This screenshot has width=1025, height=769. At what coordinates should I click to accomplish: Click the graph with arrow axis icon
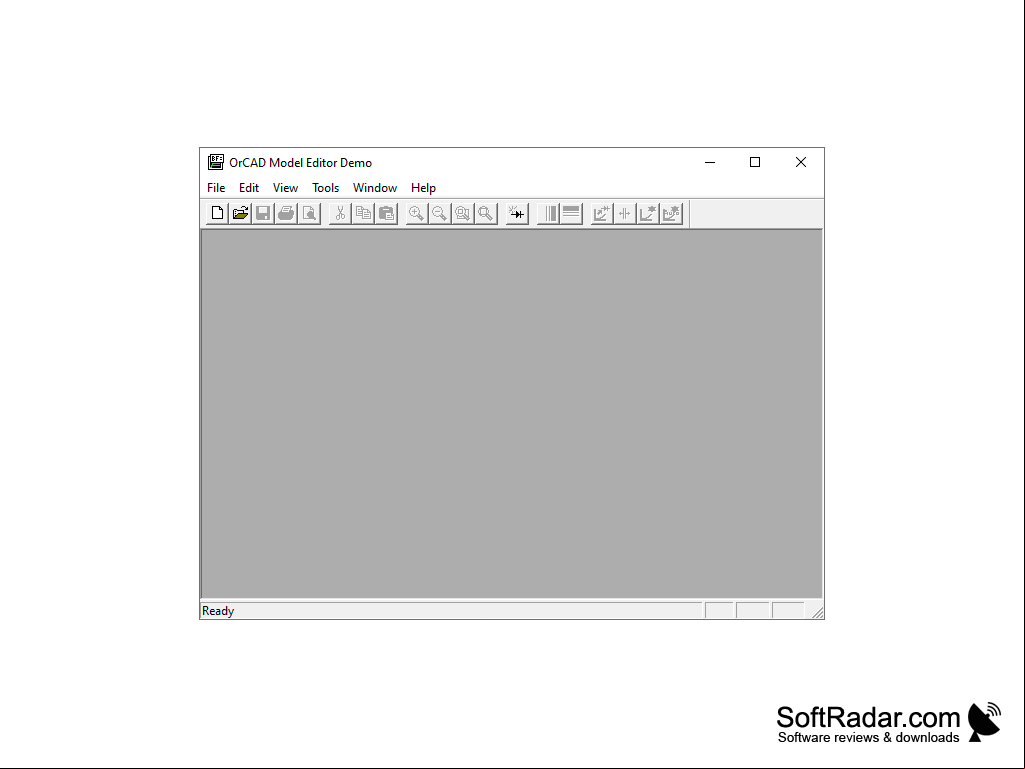pyautogui.click(x=601, y=213)
